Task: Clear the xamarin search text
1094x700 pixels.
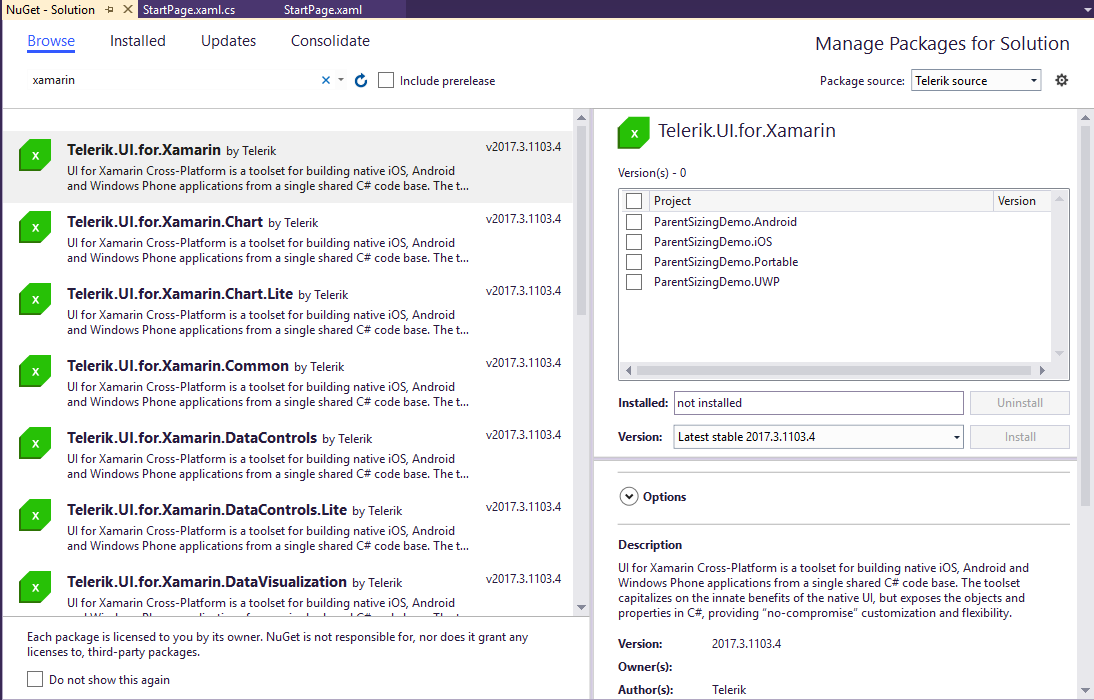Action: 325,80
